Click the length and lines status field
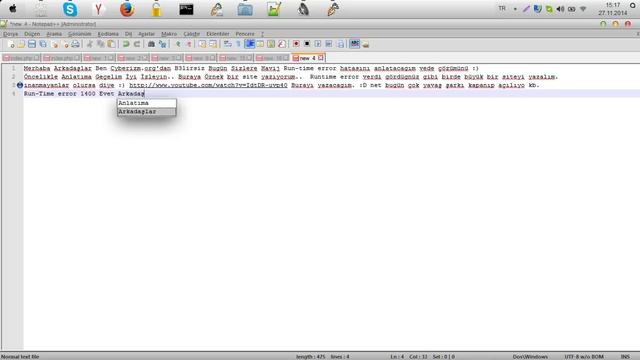Image resolution: width=640 pixels, height=360 pixels. tap(322, 357)
